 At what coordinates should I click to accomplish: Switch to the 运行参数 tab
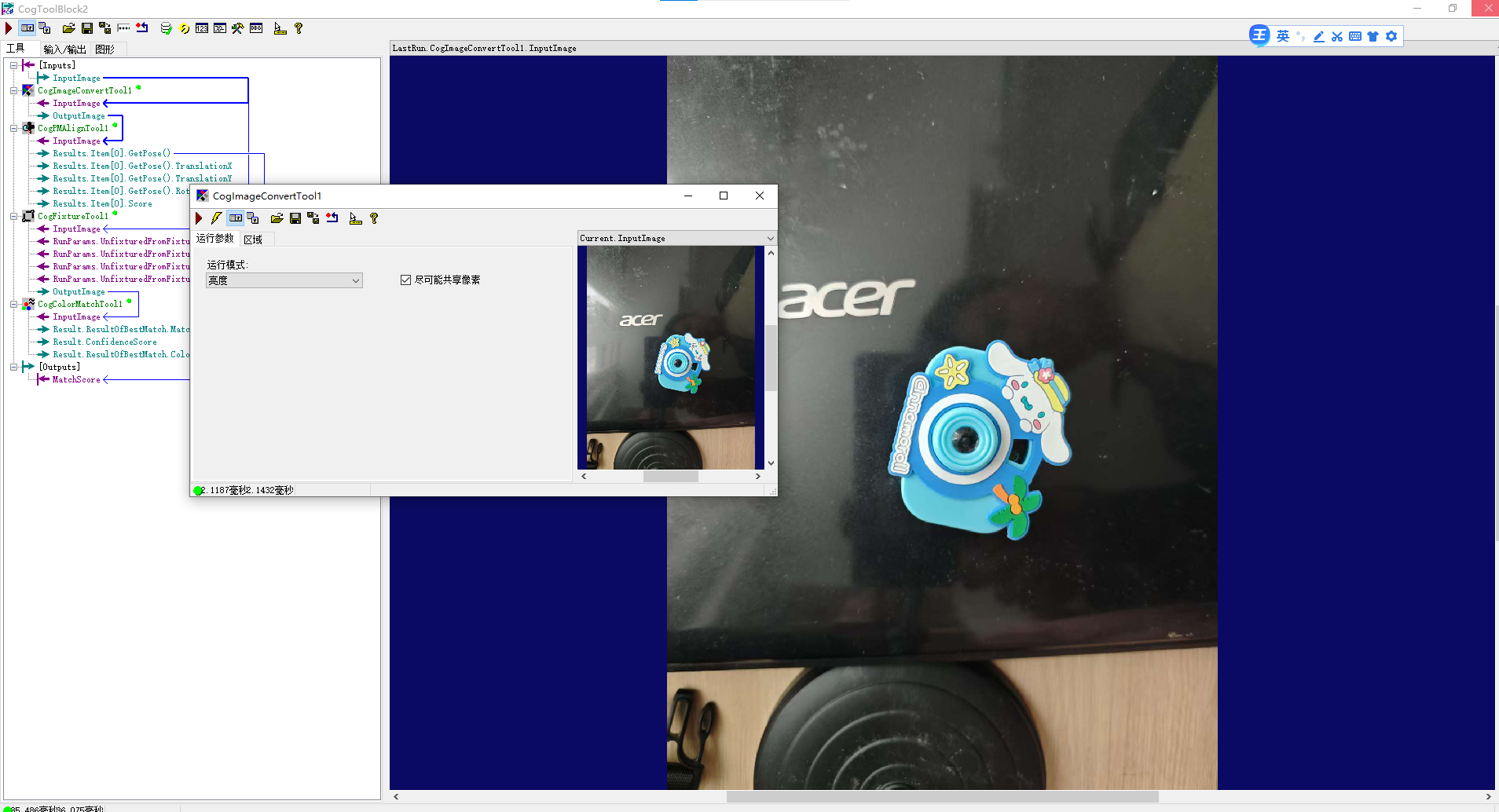pyautogui.click(x=215, y=239)
